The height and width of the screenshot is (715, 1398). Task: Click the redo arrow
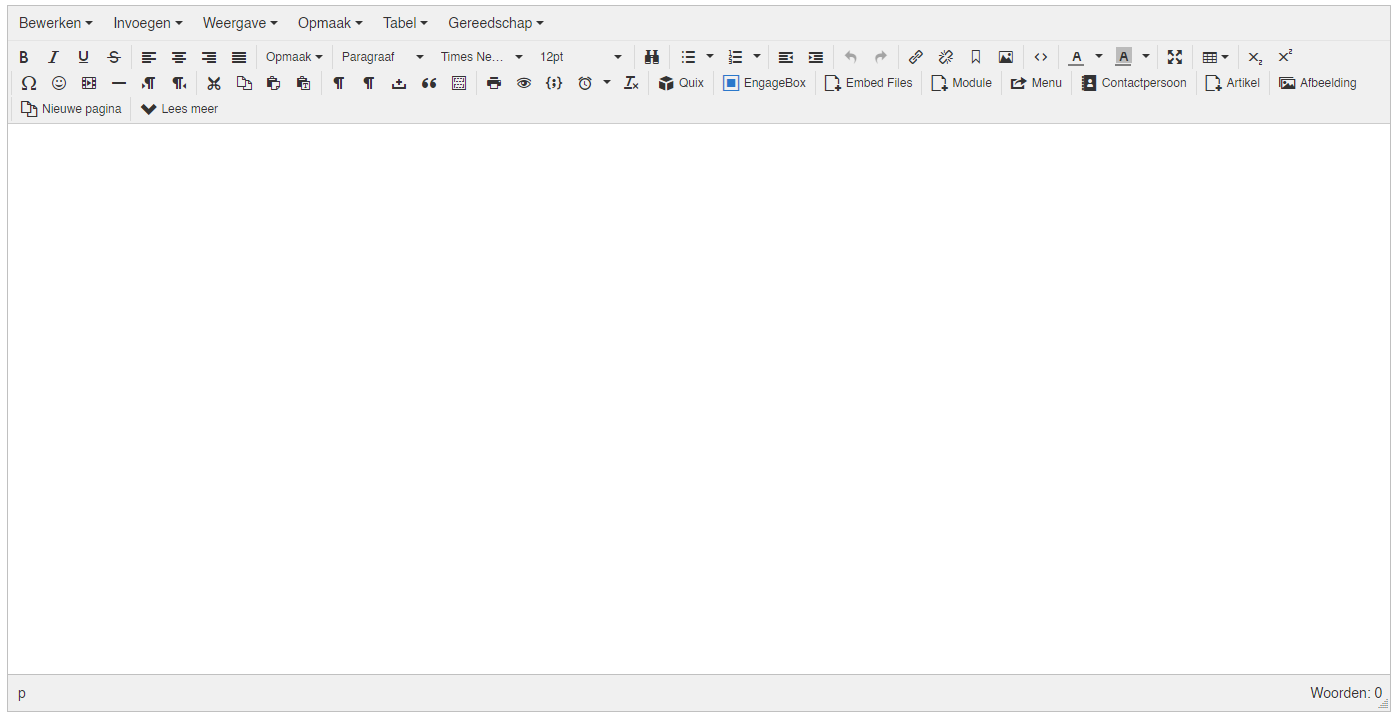pos(881,57)
